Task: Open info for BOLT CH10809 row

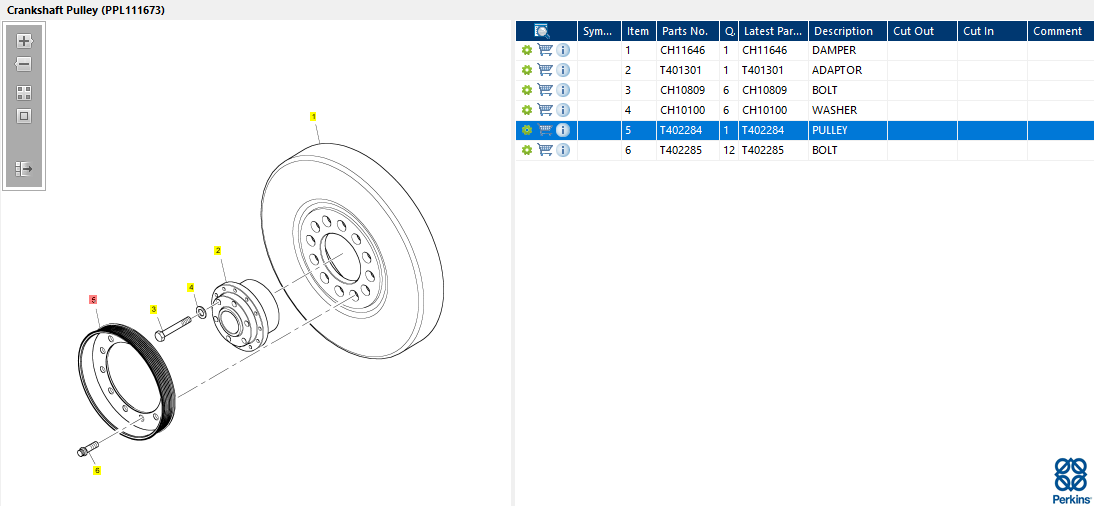Action: (563, 90)
